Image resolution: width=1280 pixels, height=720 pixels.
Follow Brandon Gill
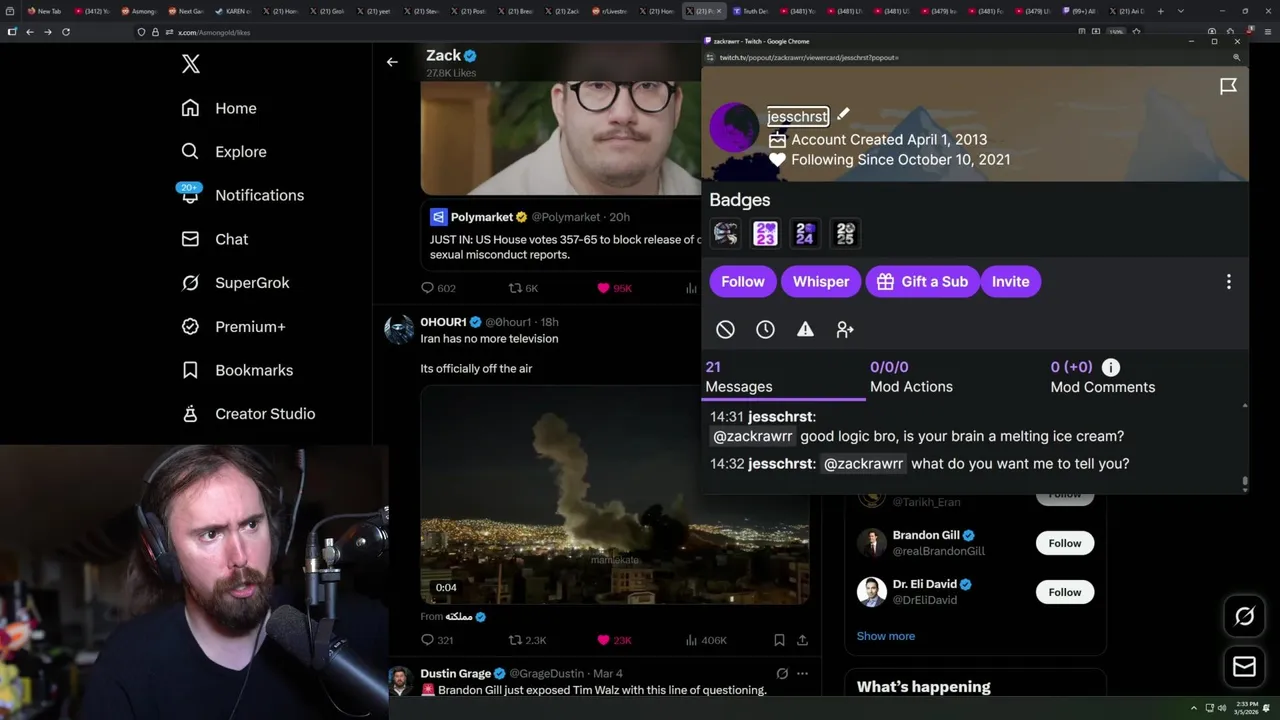1065,543
